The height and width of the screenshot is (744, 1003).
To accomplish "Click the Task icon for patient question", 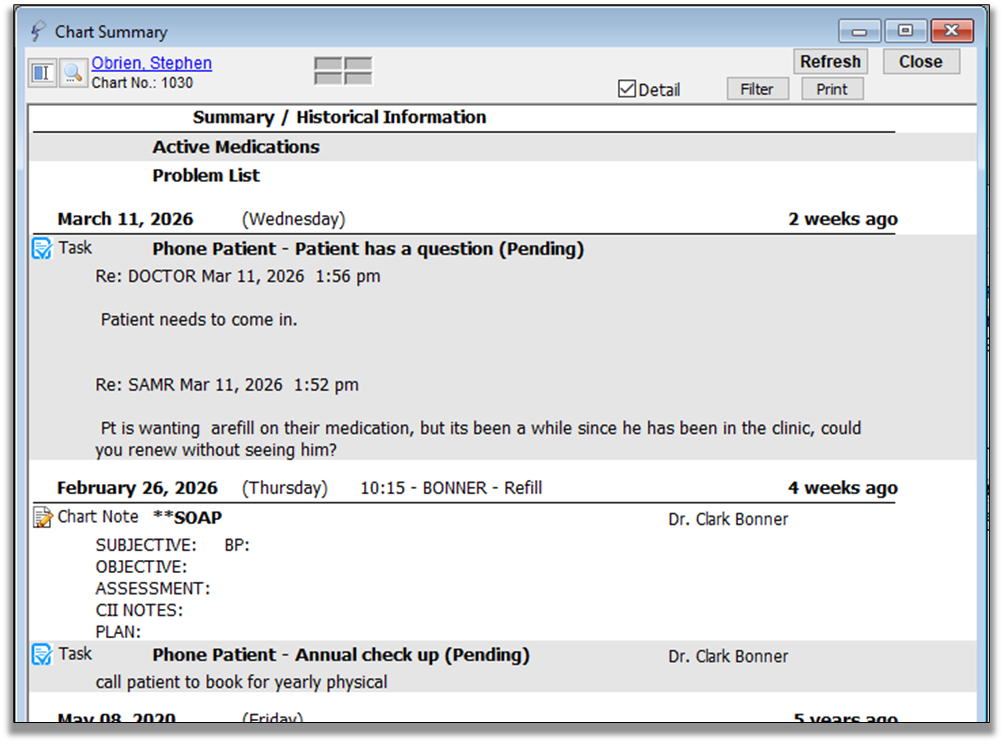I will pos(42,249).
